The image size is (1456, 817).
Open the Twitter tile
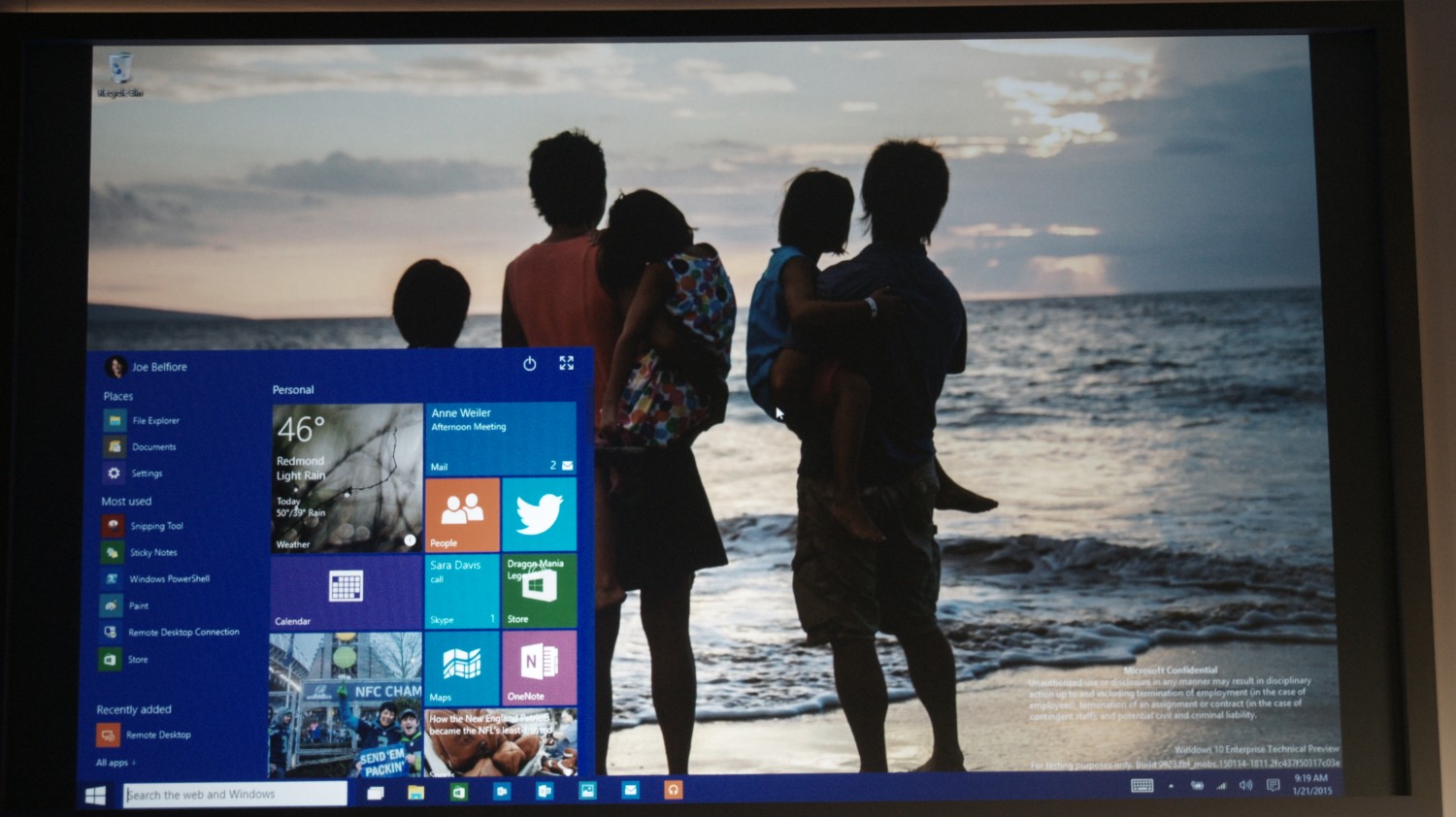[540, 514]
